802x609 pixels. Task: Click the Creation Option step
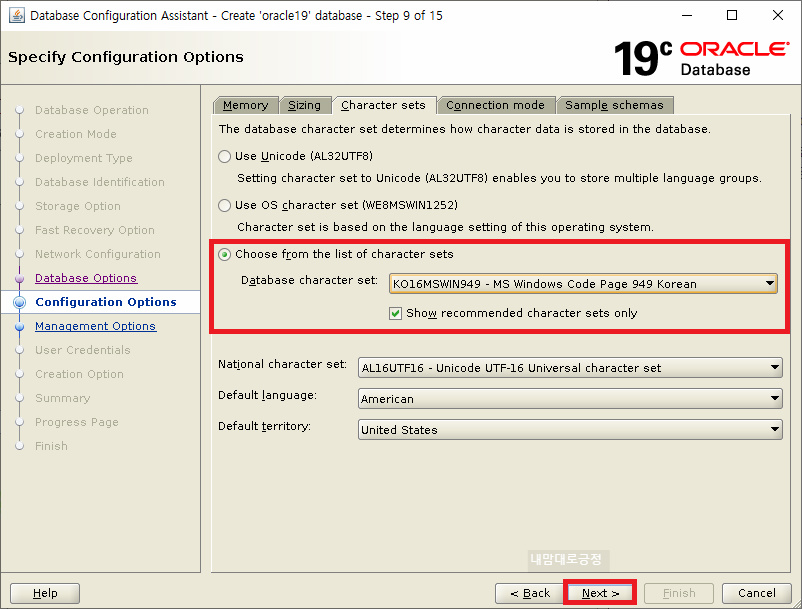click(x=79, y=374)
